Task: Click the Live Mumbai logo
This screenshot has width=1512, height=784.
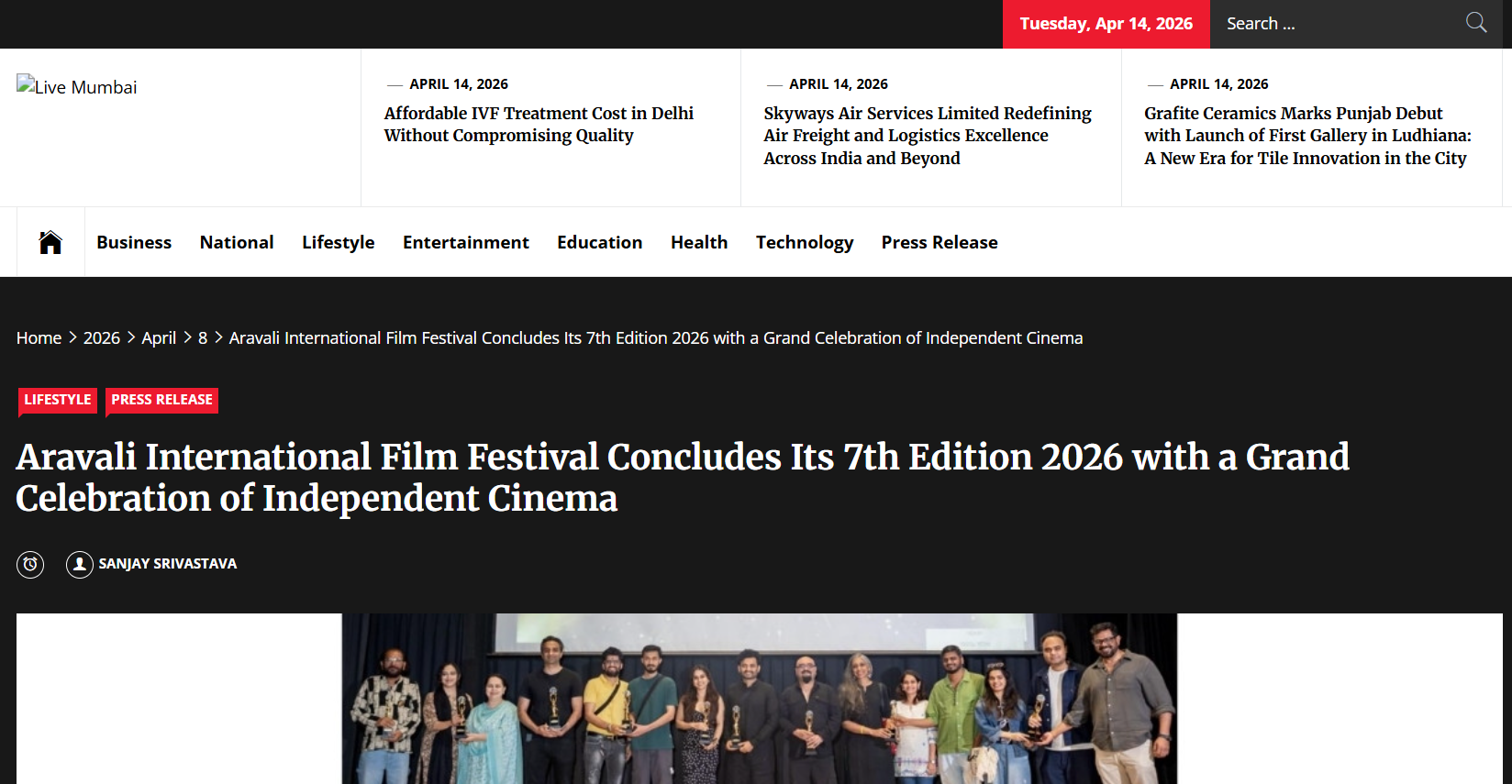Action: [x=77, y=87]
